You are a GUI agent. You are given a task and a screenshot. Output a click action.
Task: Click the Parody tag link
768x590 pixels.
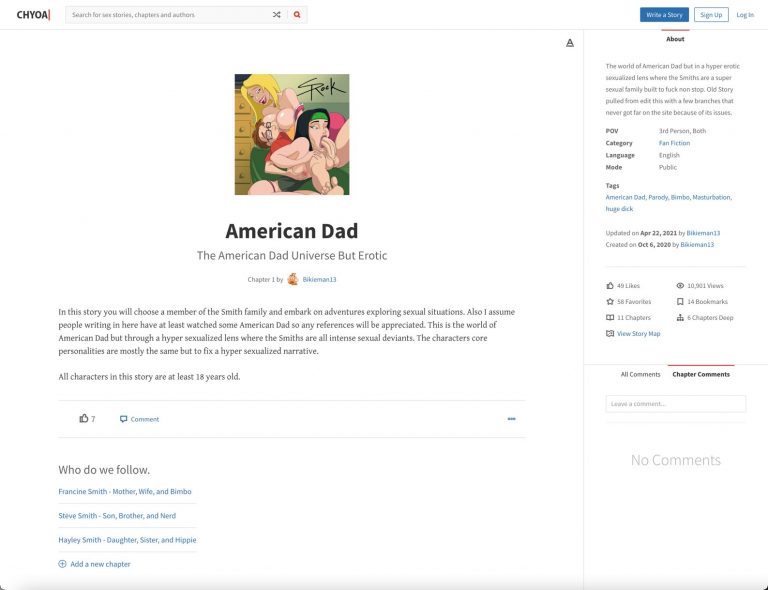point(658,197)
